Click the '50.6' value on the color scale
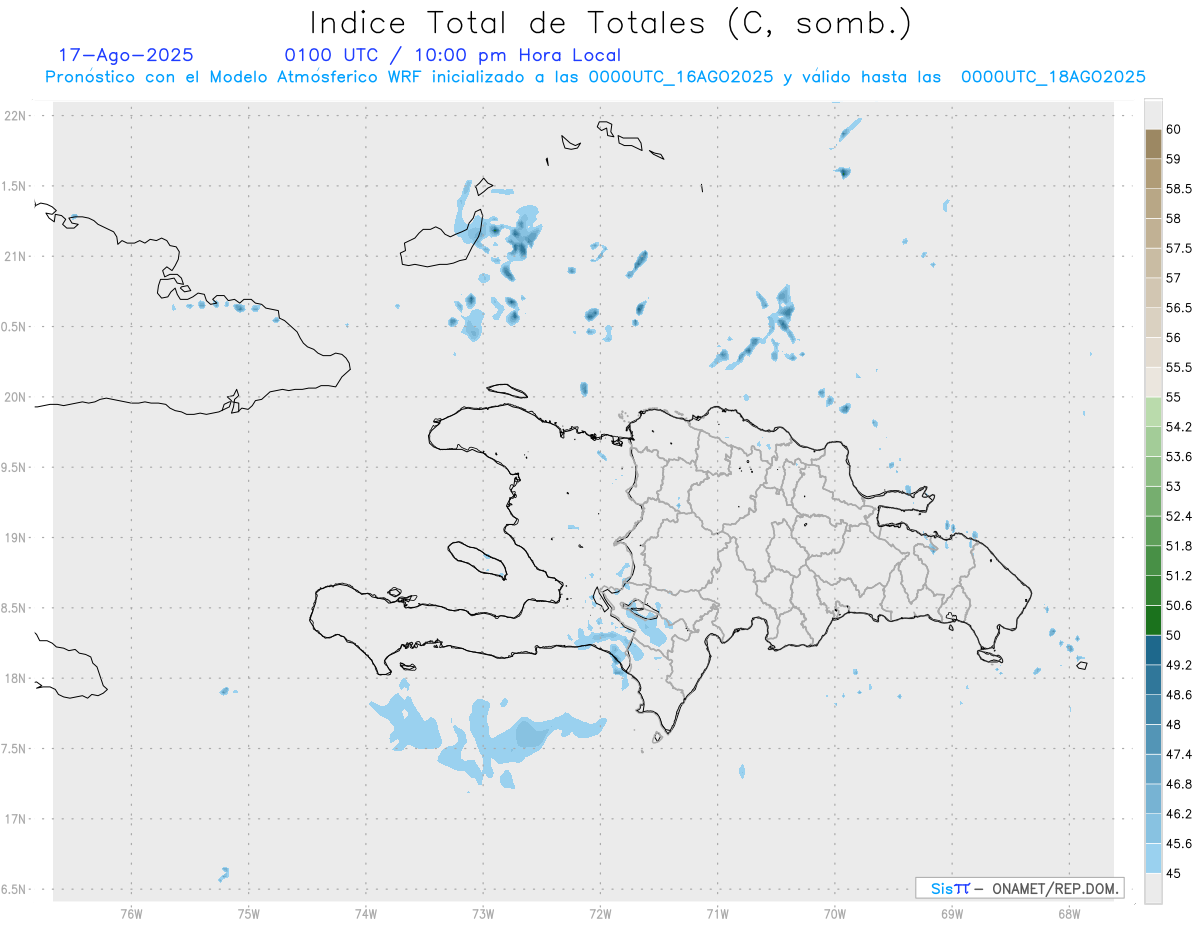Viewport: 1200px width, 927px height. (x=1179, y=605)
